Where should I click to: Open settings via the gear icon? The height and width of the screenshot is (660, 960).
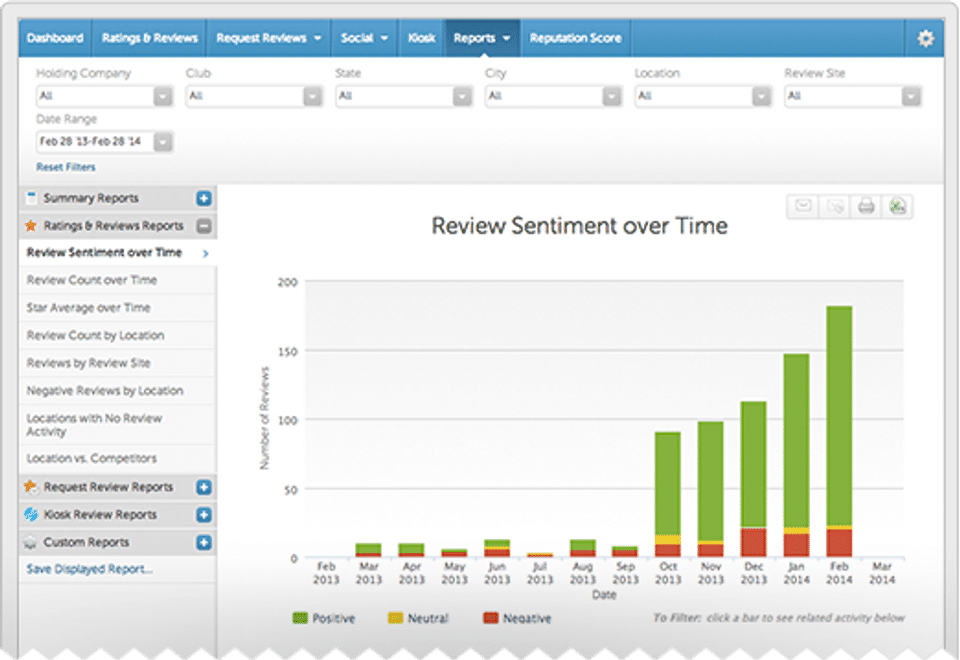coord(925,39)
